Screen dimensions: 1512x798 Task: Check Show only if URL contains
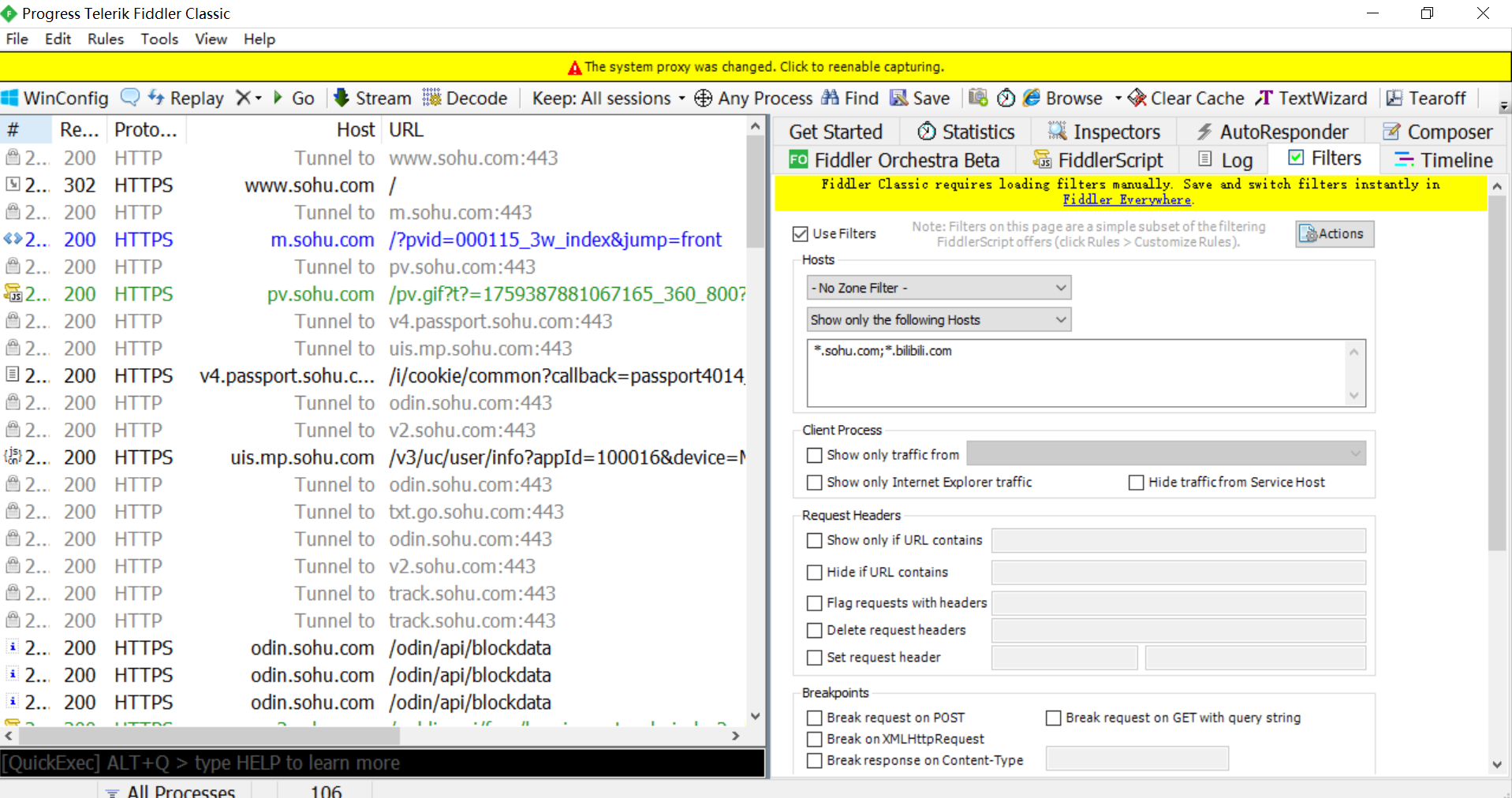[815, 540]
